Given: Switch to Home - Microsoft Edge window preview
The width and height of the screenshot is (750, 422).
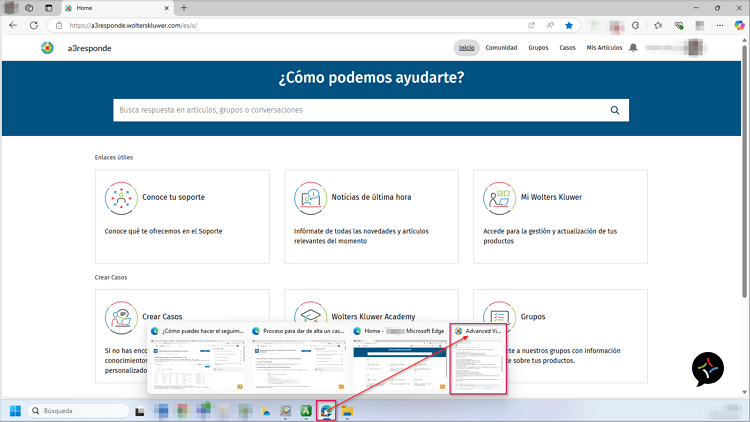Looking at the screenshot, I should point(400,359).
